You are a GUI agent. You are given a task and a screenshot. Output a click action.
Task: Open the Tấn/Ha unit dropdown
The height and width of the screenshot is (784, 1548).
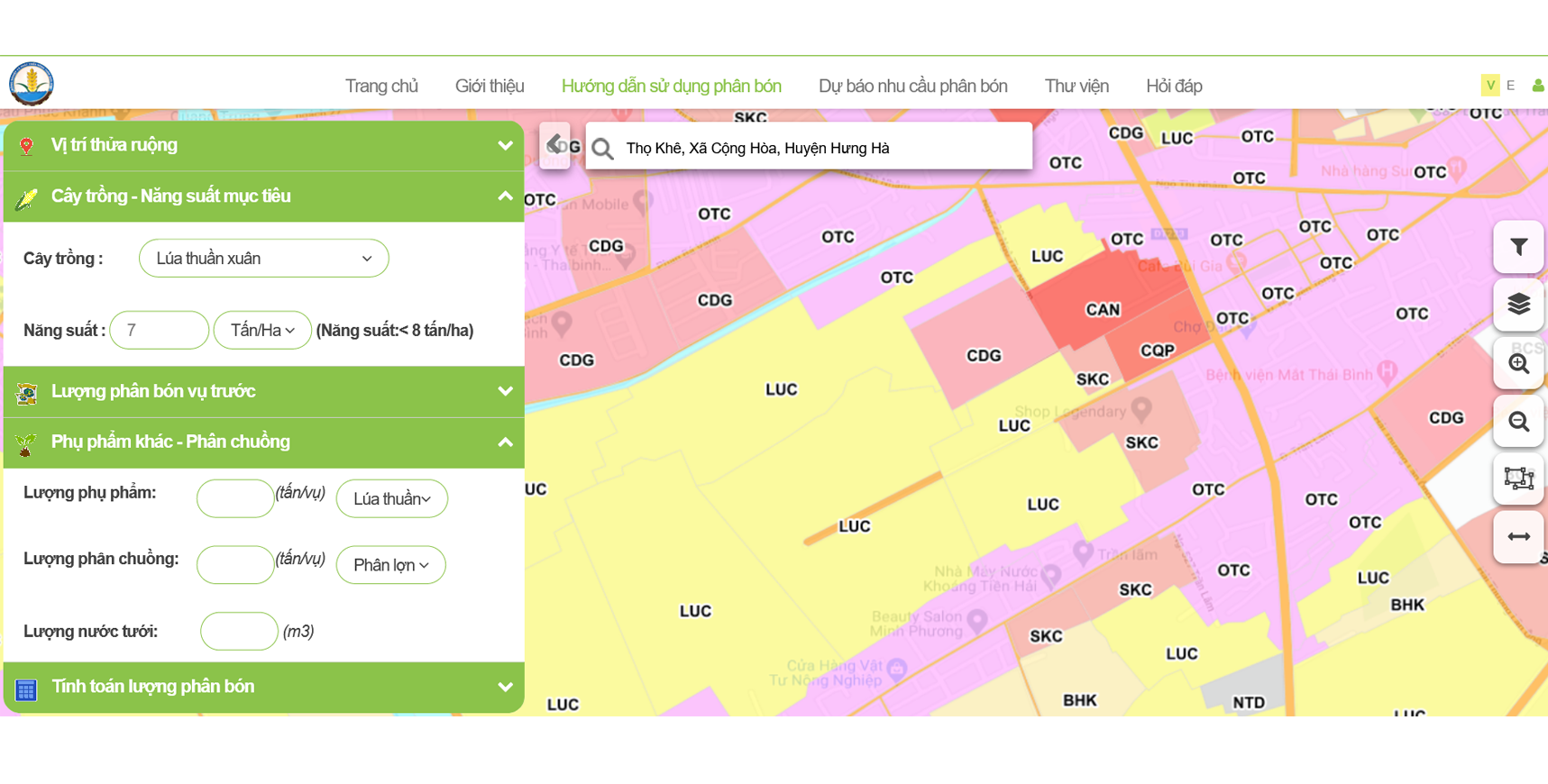tap(262, 331)
